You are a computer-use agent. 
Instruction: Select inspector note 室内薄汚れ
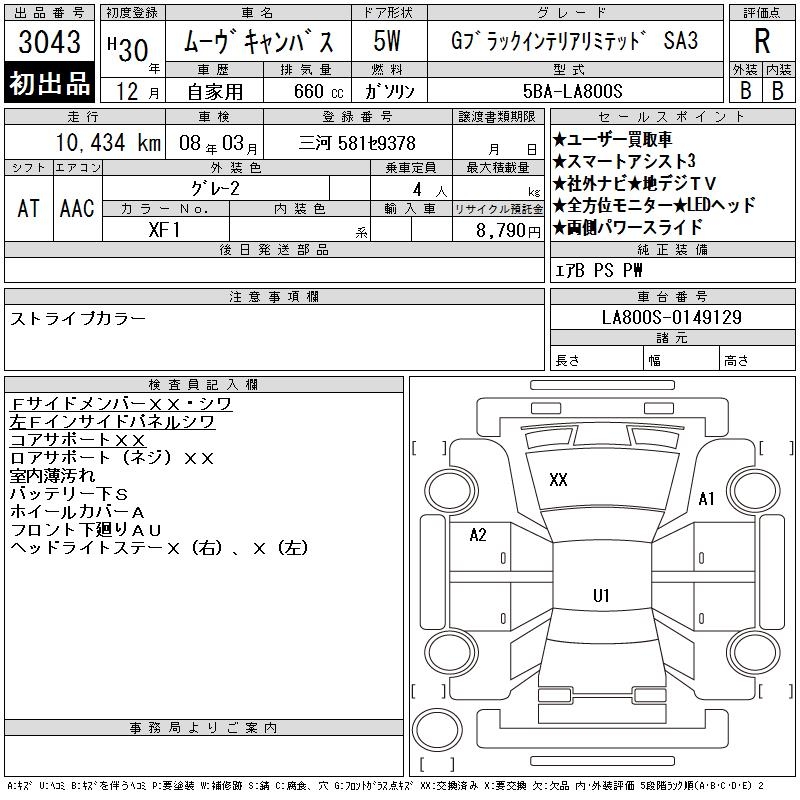pos(53,476)
